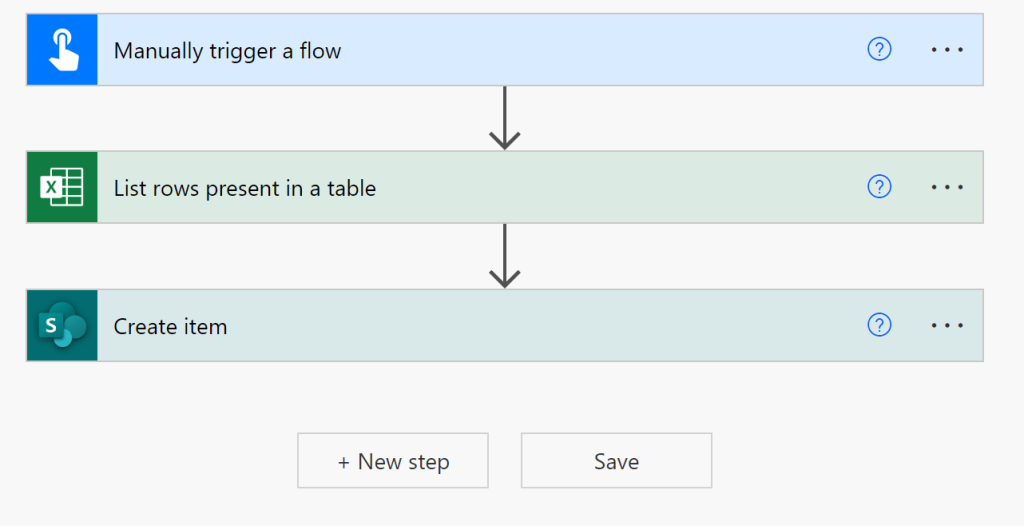Expand the Manually trigger a flow card
The width and height of the screenshot is (1024, 526).
click(x=600, y=50)
